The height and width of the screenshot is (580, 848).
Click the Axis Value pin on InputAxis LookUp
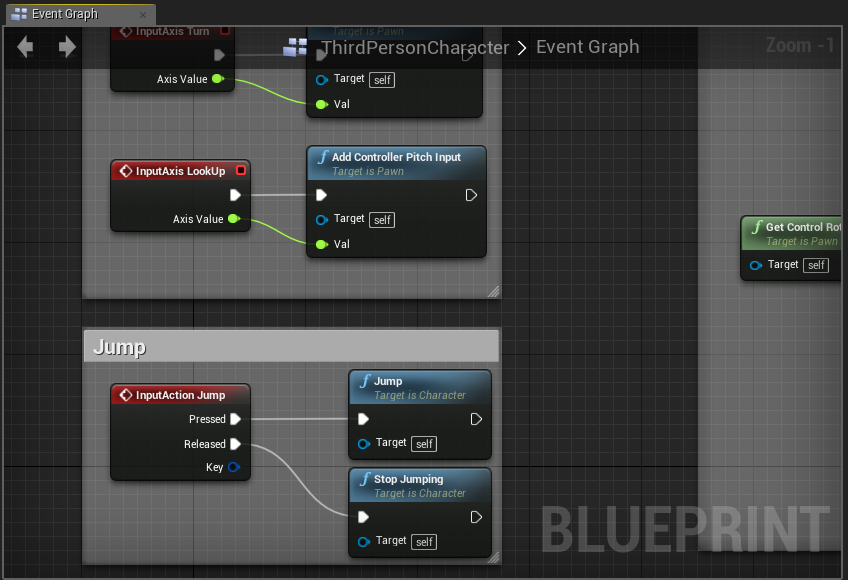point(234,219)
